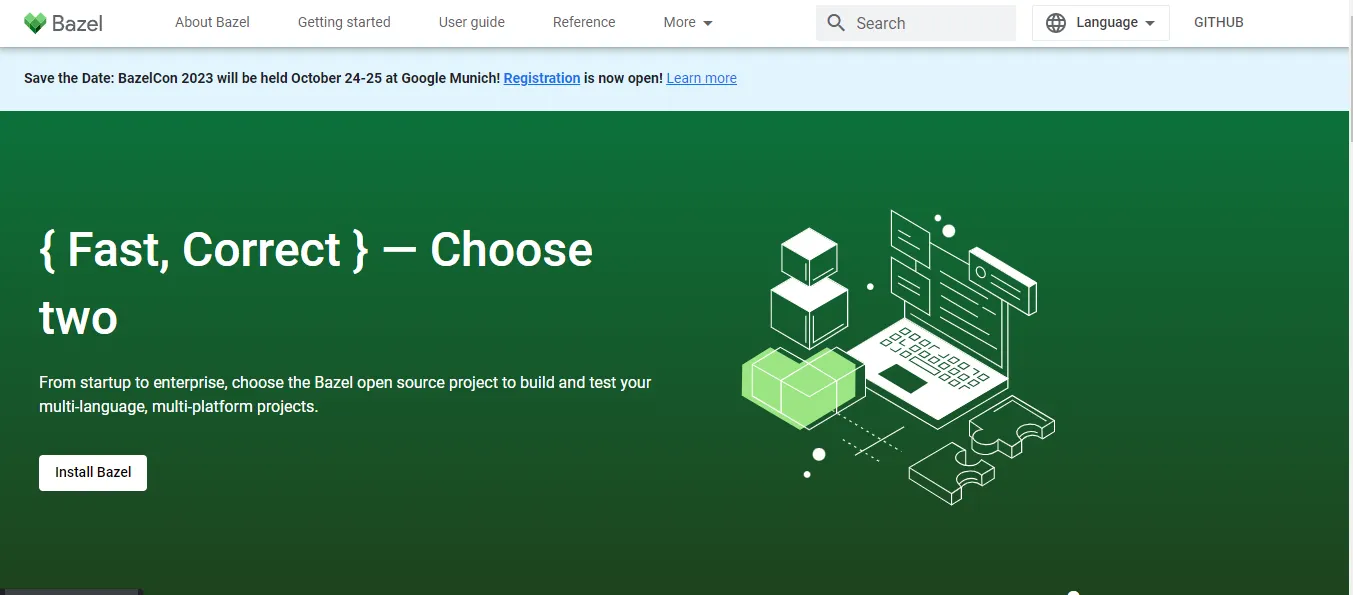
Task: Follow the BazelCon Registration link
Action: (x=541, y=78)
